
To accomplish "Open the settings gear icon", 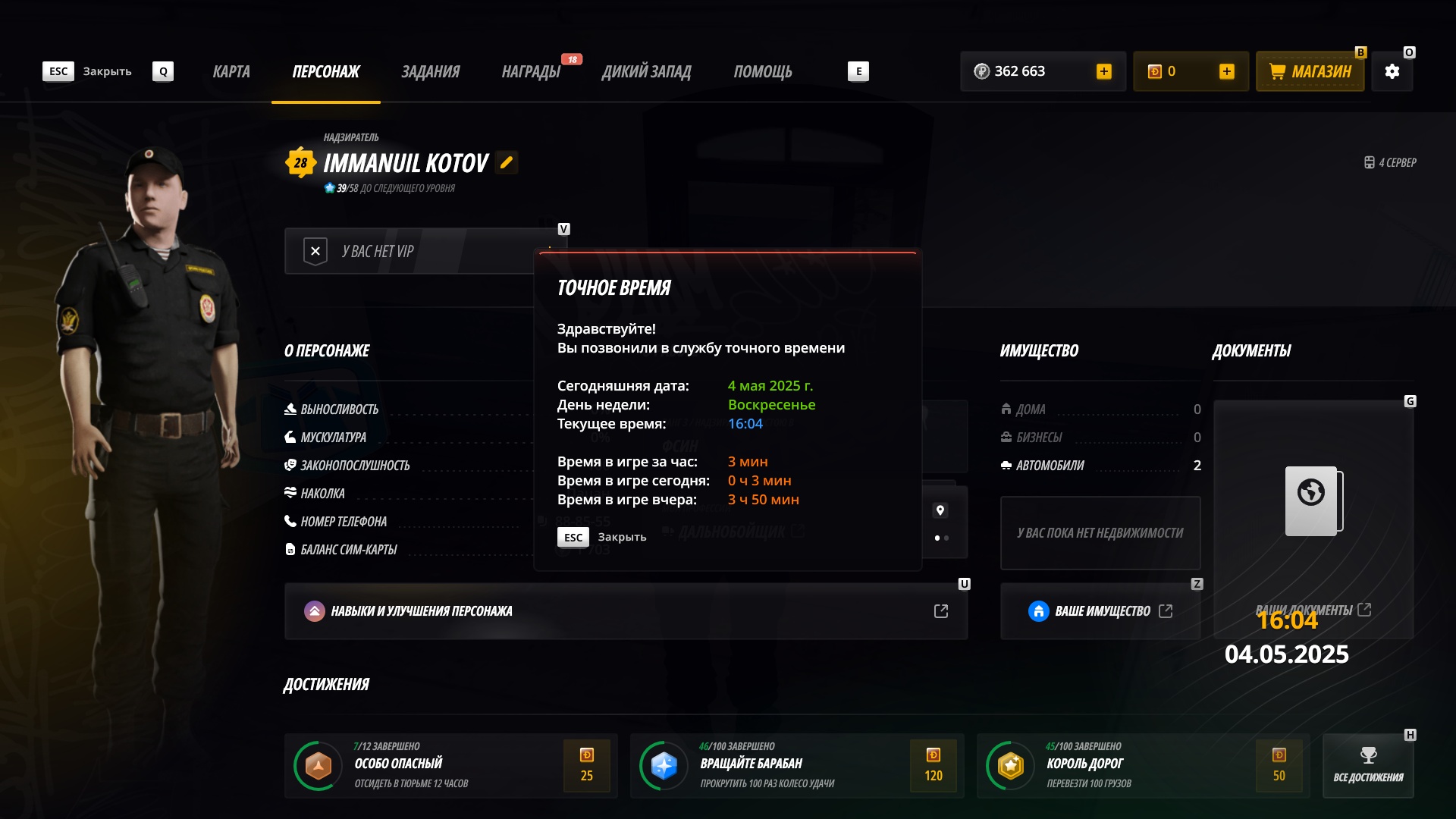I will [x=1392, y=71].
